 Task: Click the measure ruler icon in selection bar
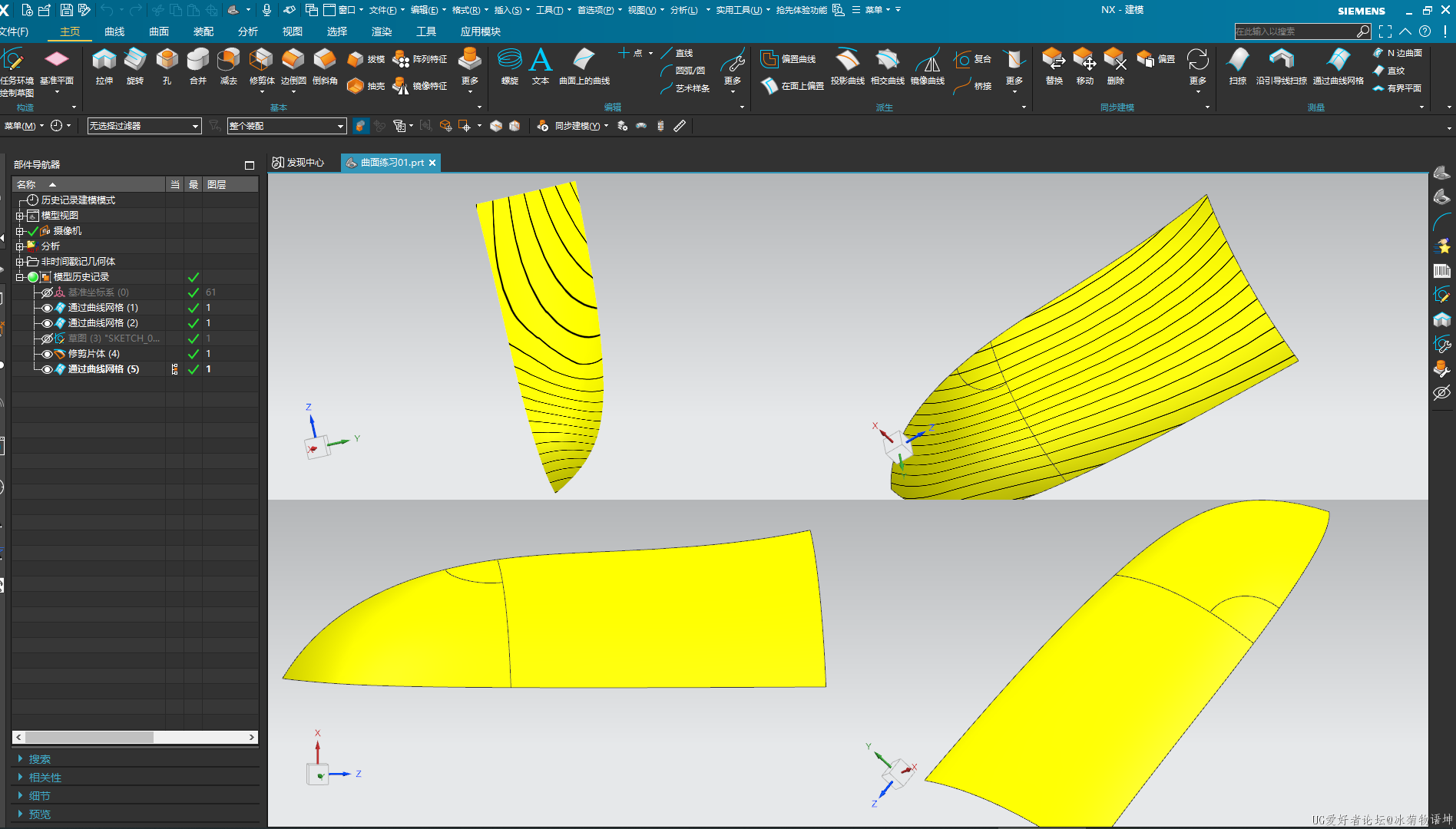tap(680, 126)
